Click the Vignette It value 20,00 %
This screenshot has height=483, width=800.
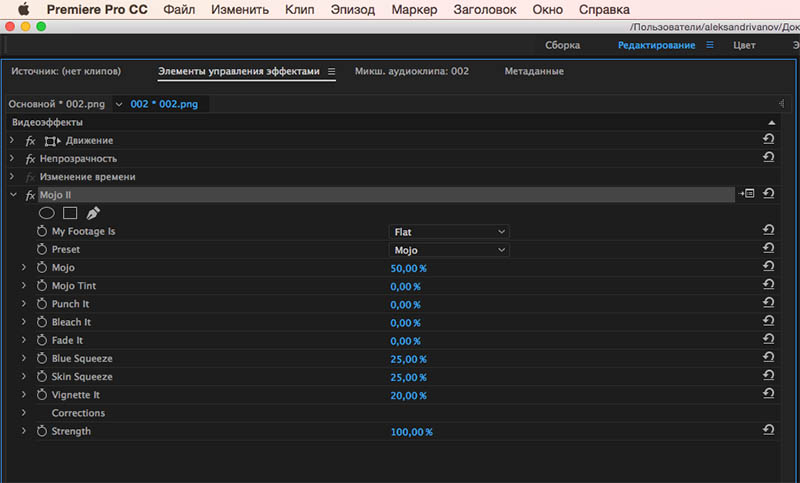408,395
